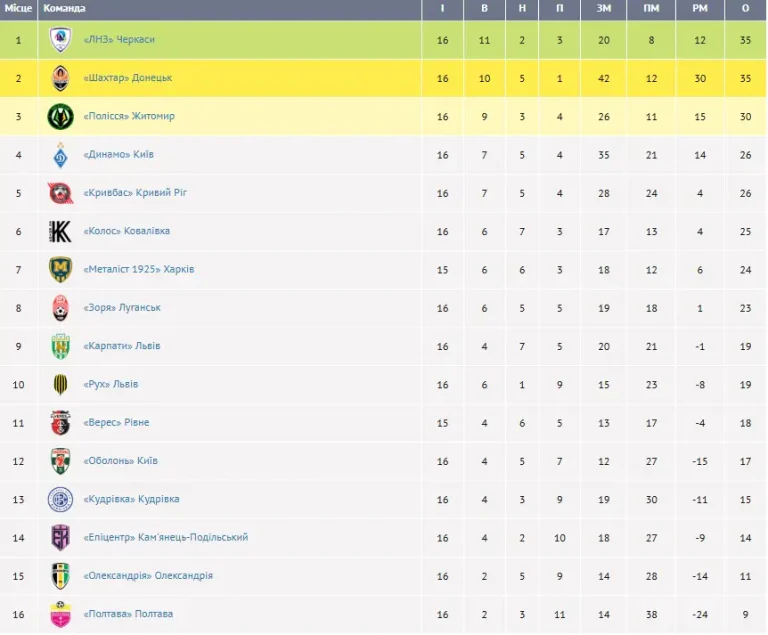Click the «Місце» column header

coord(18,8)
